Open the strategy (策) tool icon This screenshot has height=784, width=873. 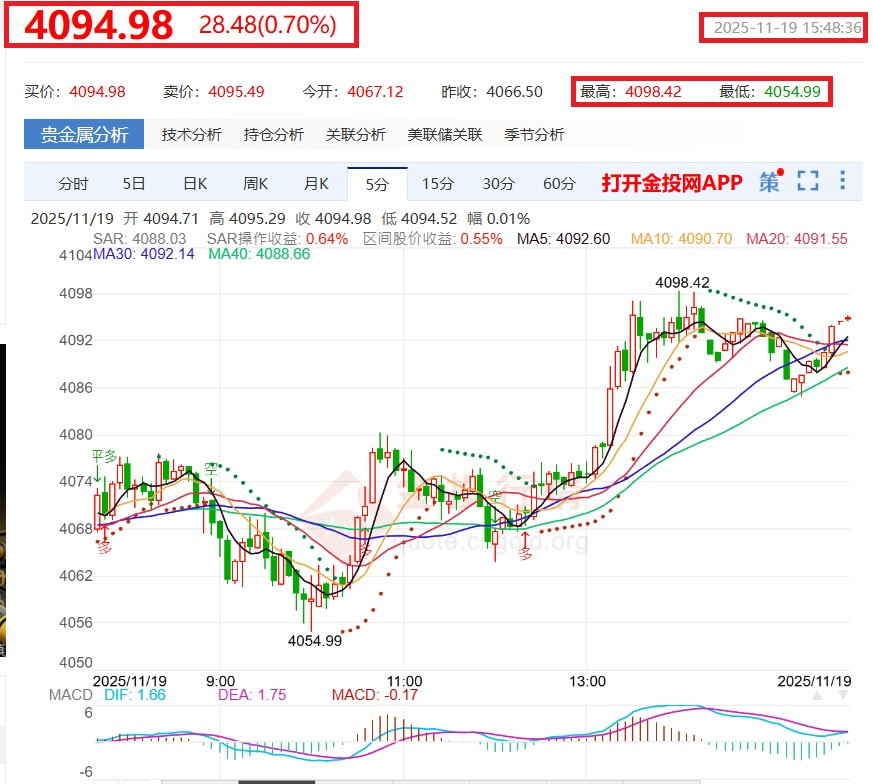(x=769, y=183)
